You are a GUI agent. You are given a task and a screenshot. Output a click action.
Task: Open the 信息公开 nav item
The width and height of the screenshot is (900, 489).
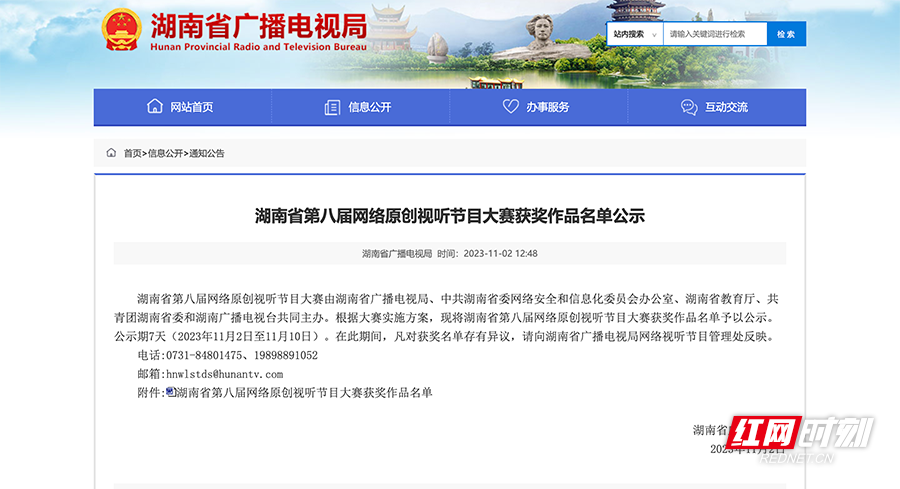360,107
